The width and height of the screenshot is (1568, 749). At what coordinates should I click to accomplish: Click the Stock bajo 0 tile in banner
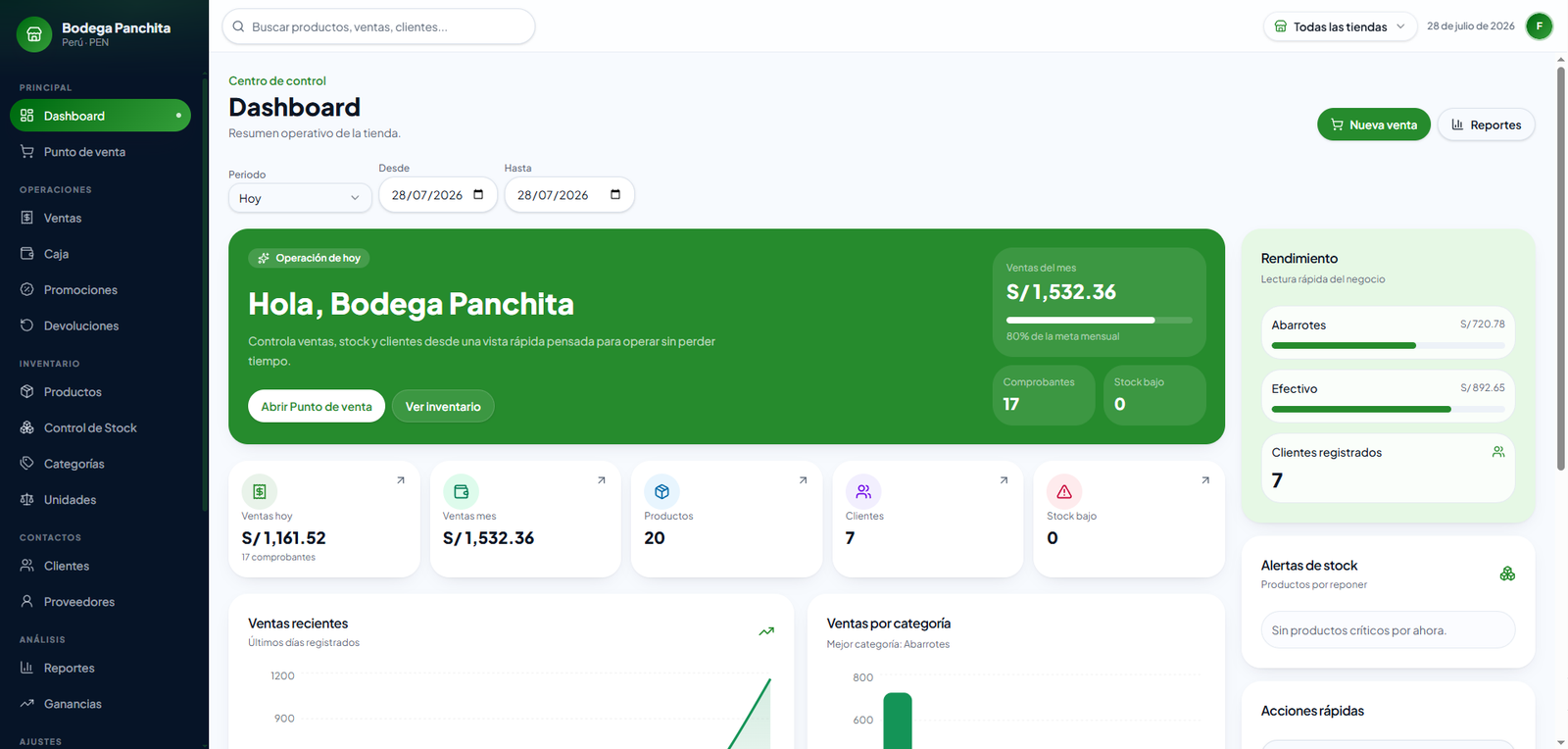tap(1154, 395)
